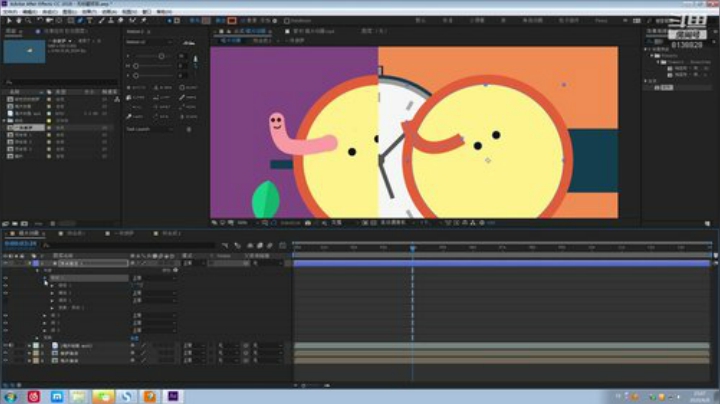The width and height of the screenshot is (720, 404).
Task: Select the Type text tool
Action: point(90,20)
